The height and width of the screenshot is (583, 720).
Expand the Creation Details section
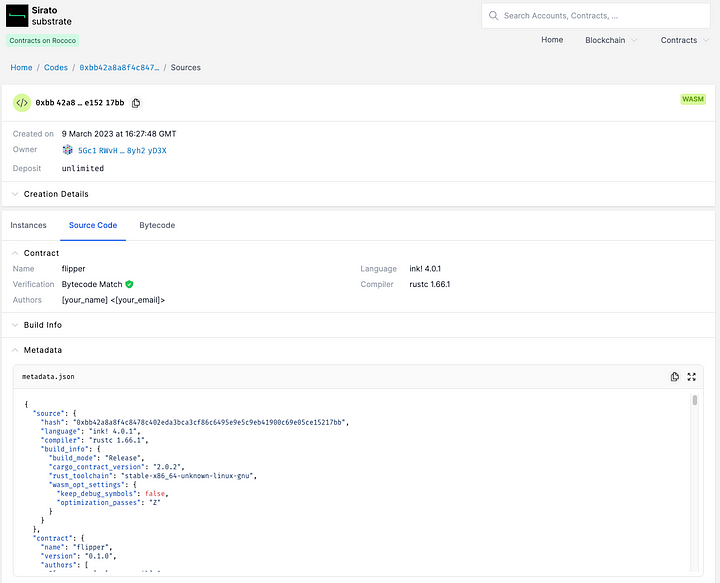click(x=16, y=194)
